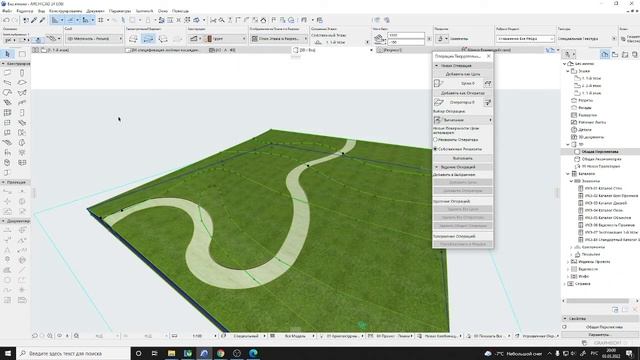Viewport: 640px width, 360px height.
Task: Click the Inject Parameters syringe icon
Action: pyautogui.click(x=42, y=20)
